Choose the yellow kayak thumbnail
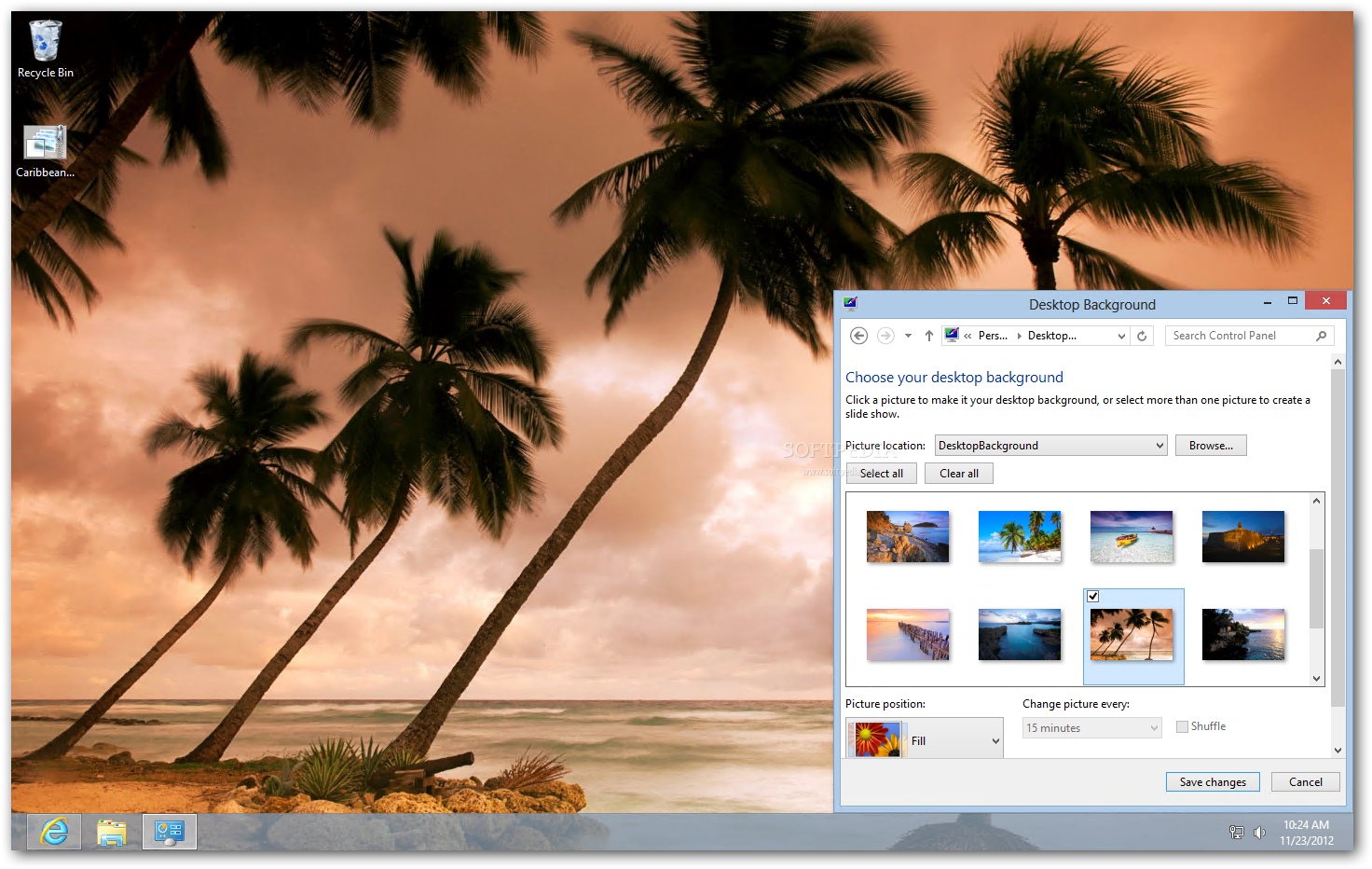 [1132, 536]
